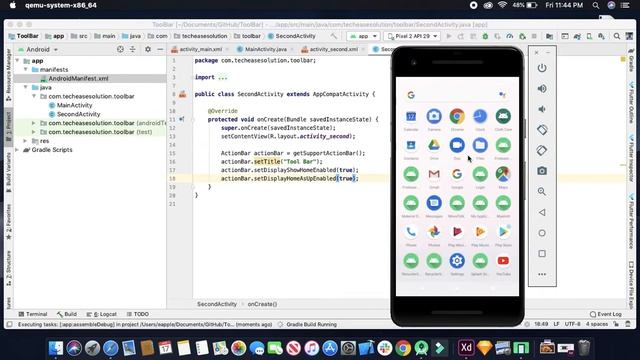Tap the emulator Back triangle button

click(542, 212)
